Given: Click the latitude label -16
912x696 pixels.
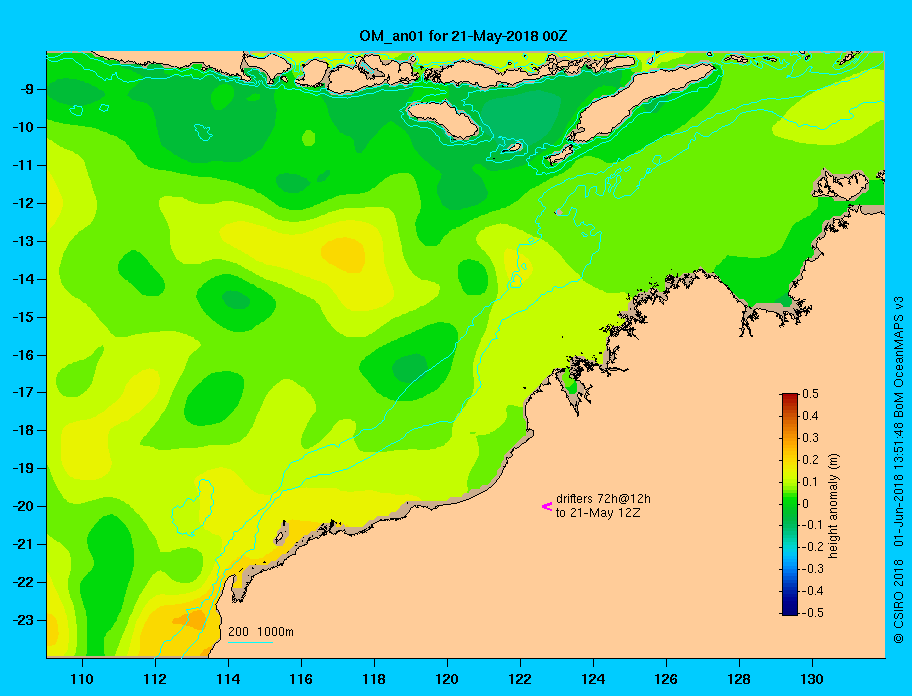Looking at the screenshot, I should 22,355.
